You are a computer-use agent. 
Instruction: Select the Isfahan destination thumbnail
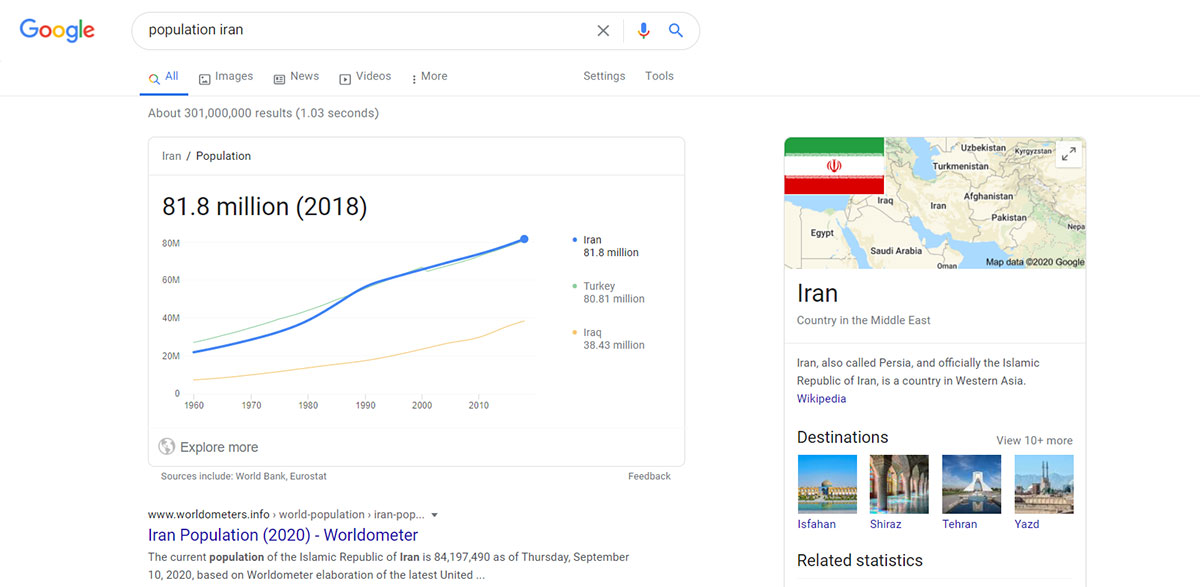pos(827,484)
